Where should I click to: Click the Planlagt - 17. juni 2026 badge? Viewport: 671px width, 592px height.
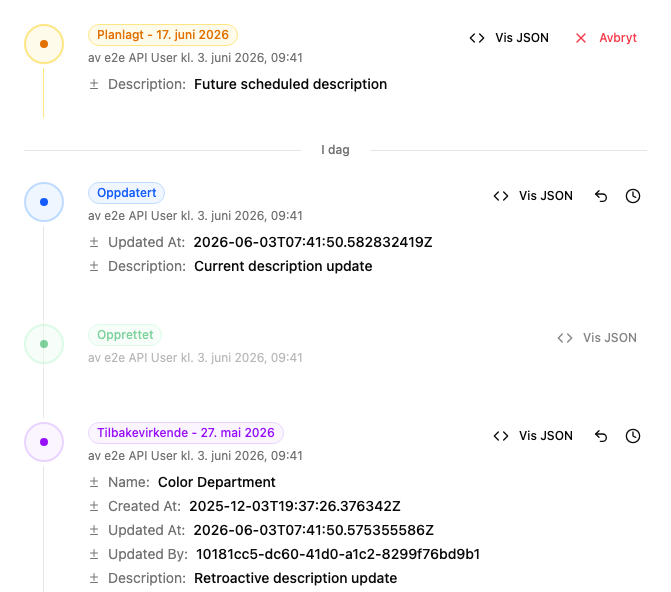163,35
